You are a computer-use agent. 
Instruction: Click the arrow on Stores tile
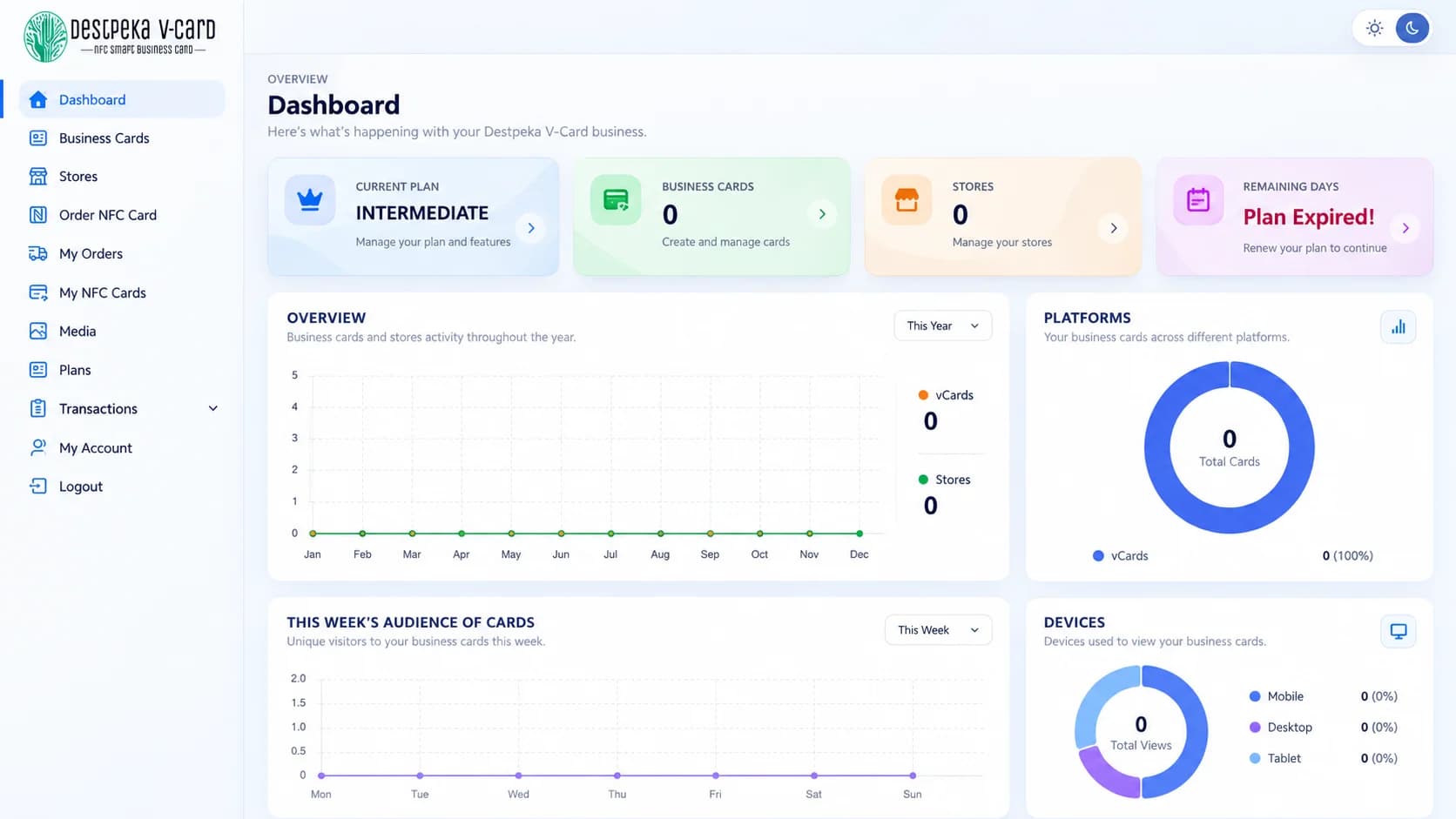[x=1113, y=228]
